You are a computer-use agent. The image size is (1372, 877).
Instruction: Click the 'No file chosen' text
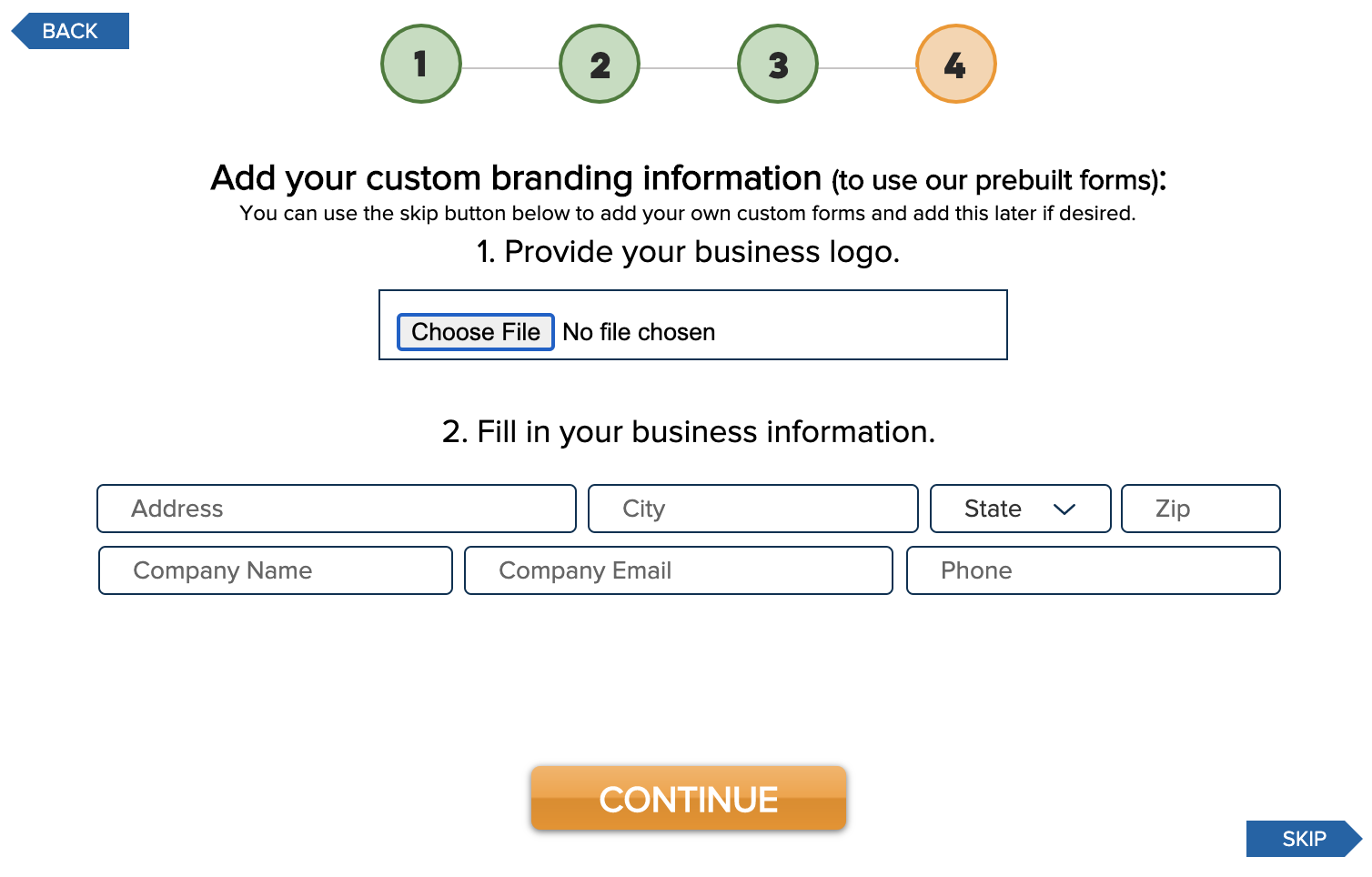[x=639, y=332]
